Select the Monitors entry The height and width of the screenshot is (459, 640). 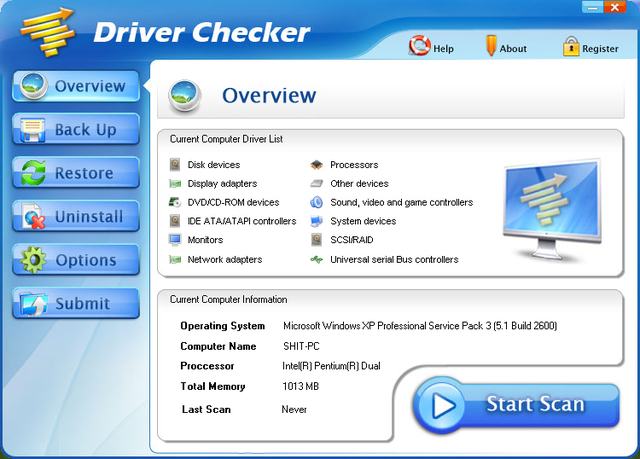click(205, 240)
